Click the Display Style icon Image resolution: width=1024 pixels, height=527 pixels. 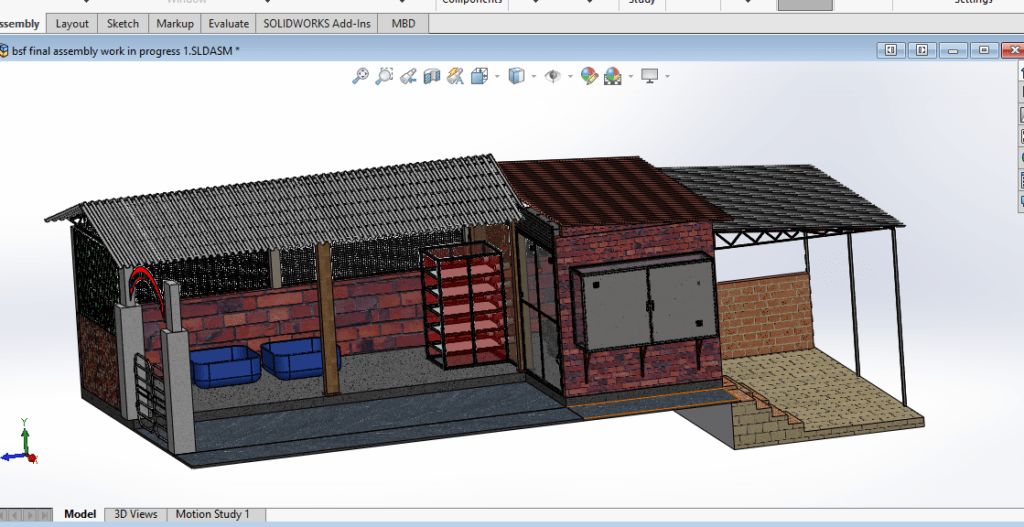(516, 76)
